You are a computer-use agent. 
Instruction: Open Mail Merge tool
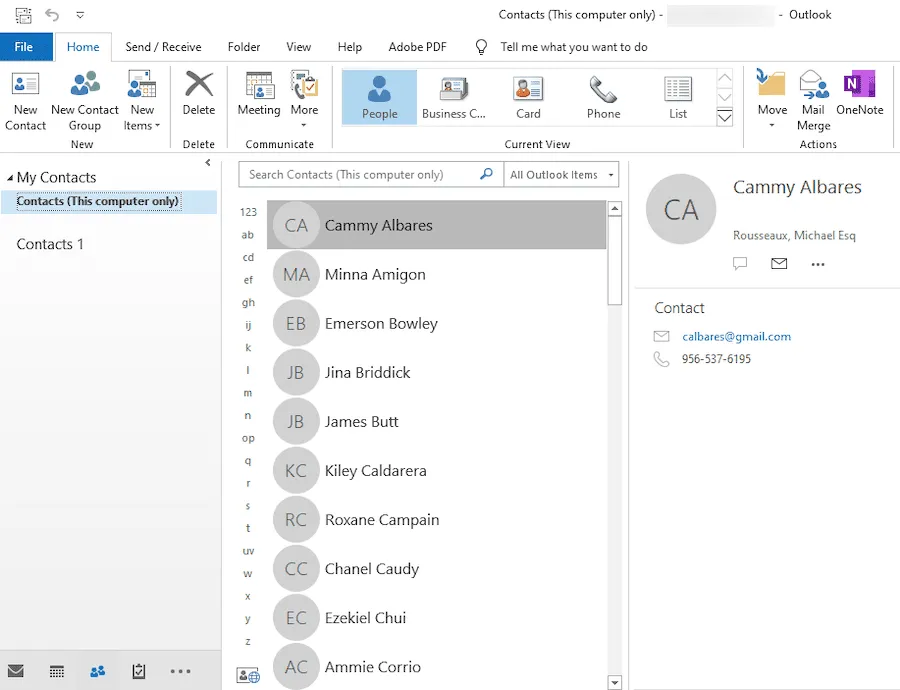coord(813,100)
